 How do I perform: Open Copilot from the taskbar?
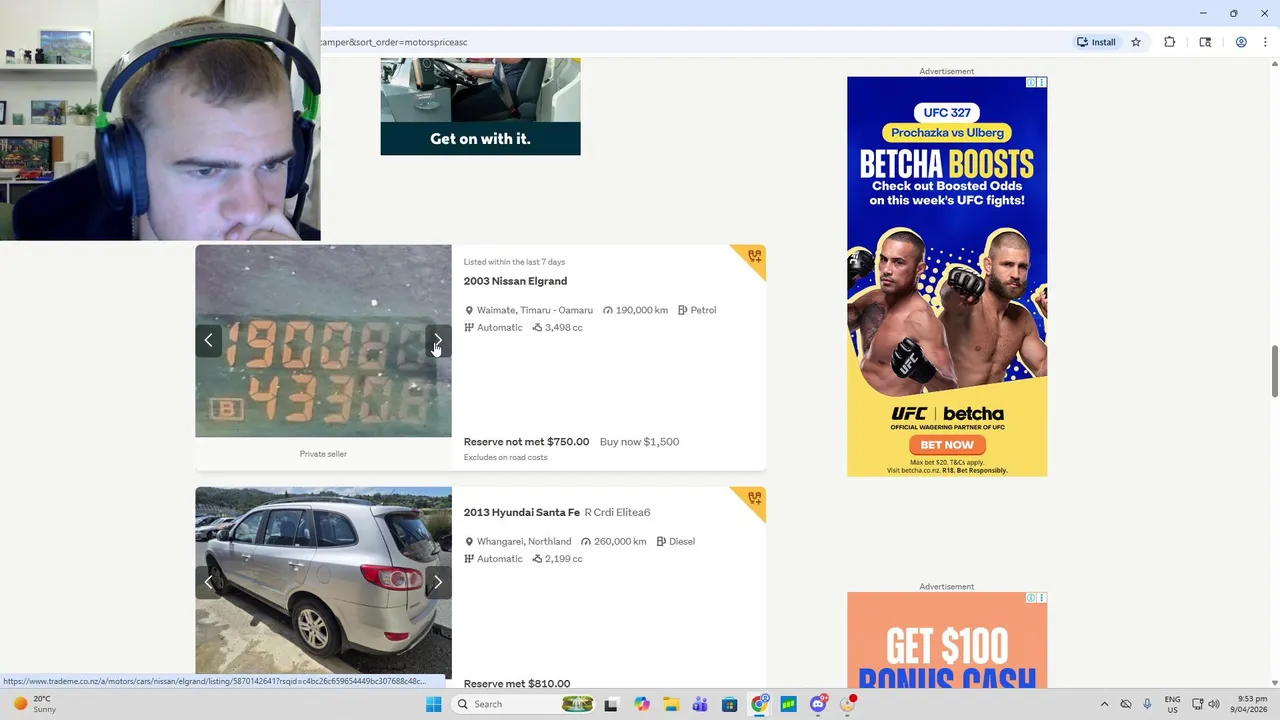[x=642, y=704]
